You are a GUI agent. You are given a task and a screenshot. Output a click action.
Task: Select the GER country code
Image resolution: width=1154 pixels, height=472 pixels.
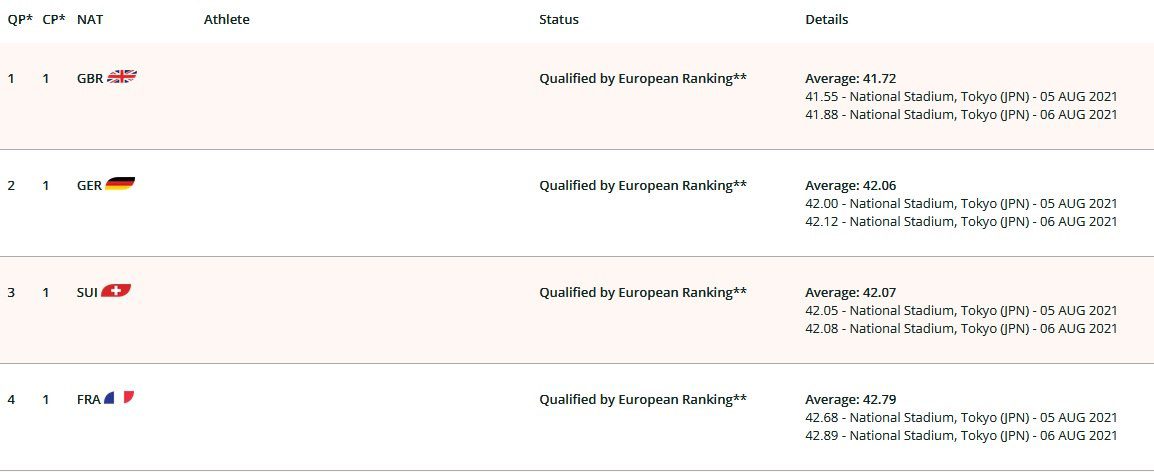tap(89, 186)
